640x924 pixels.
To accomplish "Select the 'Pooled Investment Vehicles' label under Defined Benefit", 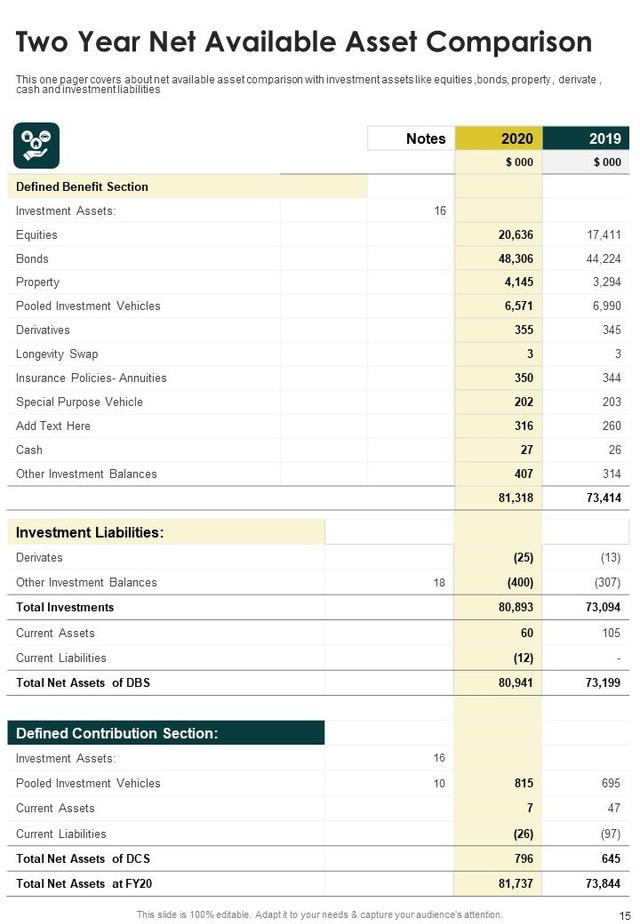I will pos(88,306).
